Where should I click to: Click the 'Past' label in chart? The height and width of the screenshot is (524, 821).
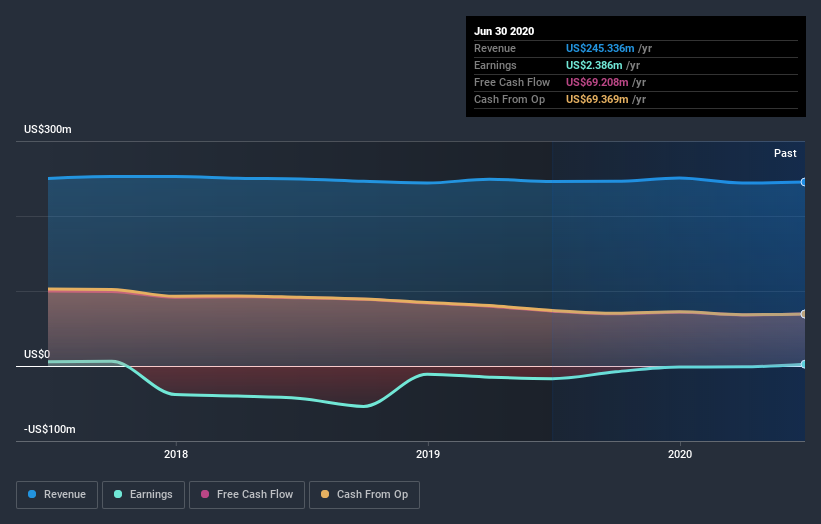(785, 153)
